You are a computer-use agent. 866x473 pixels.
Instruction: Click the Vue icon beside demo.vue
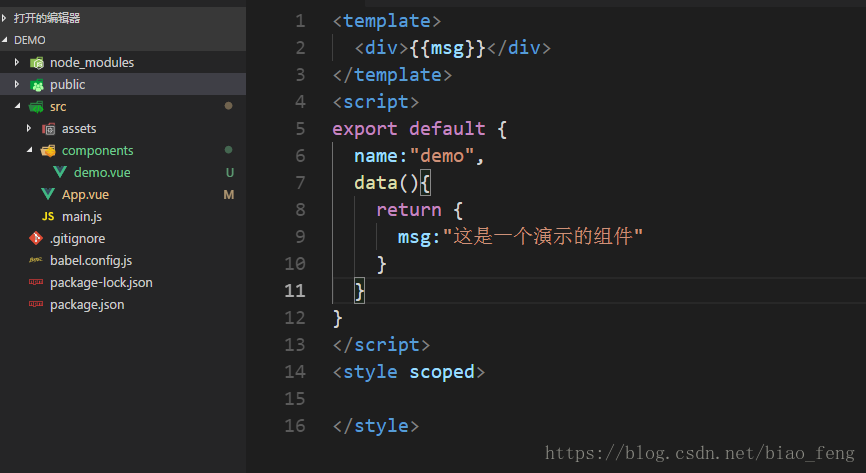tap(60, 172)
